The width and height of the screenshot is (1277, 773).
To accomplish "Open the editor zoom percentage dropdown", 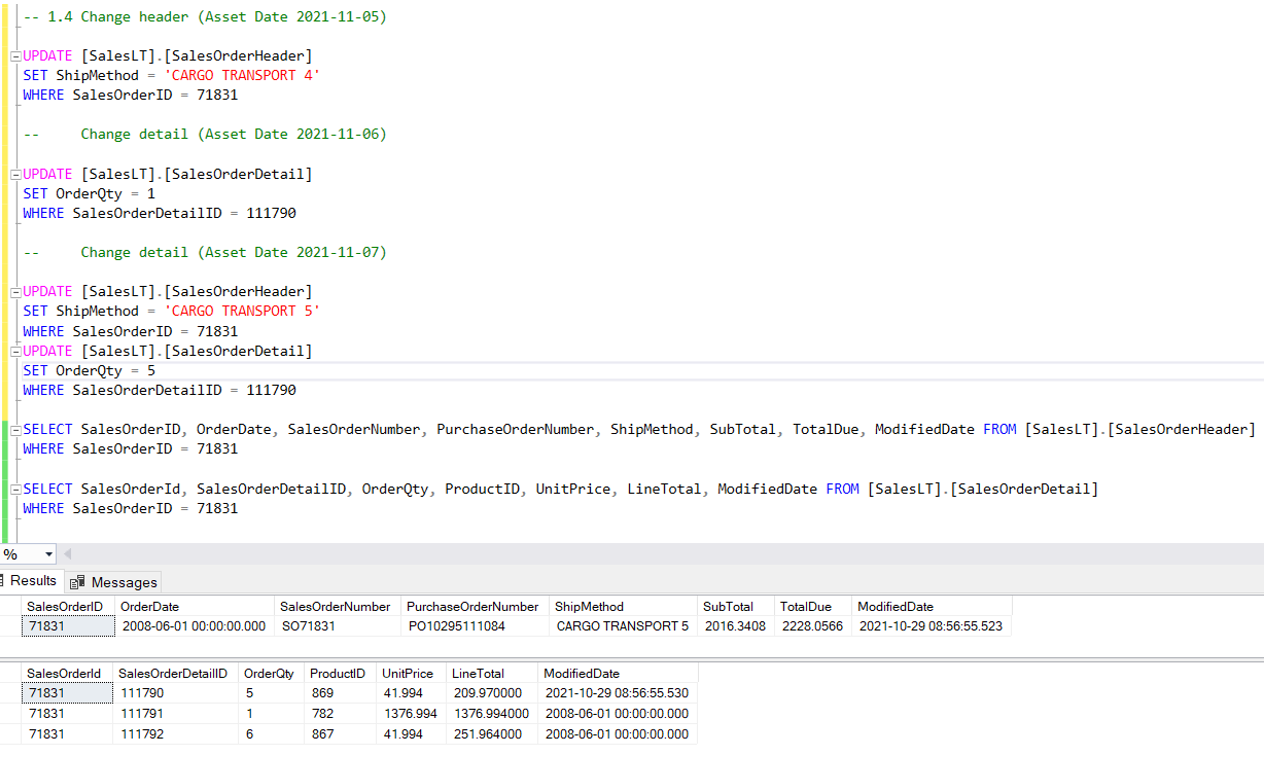I will coord(48,554).
